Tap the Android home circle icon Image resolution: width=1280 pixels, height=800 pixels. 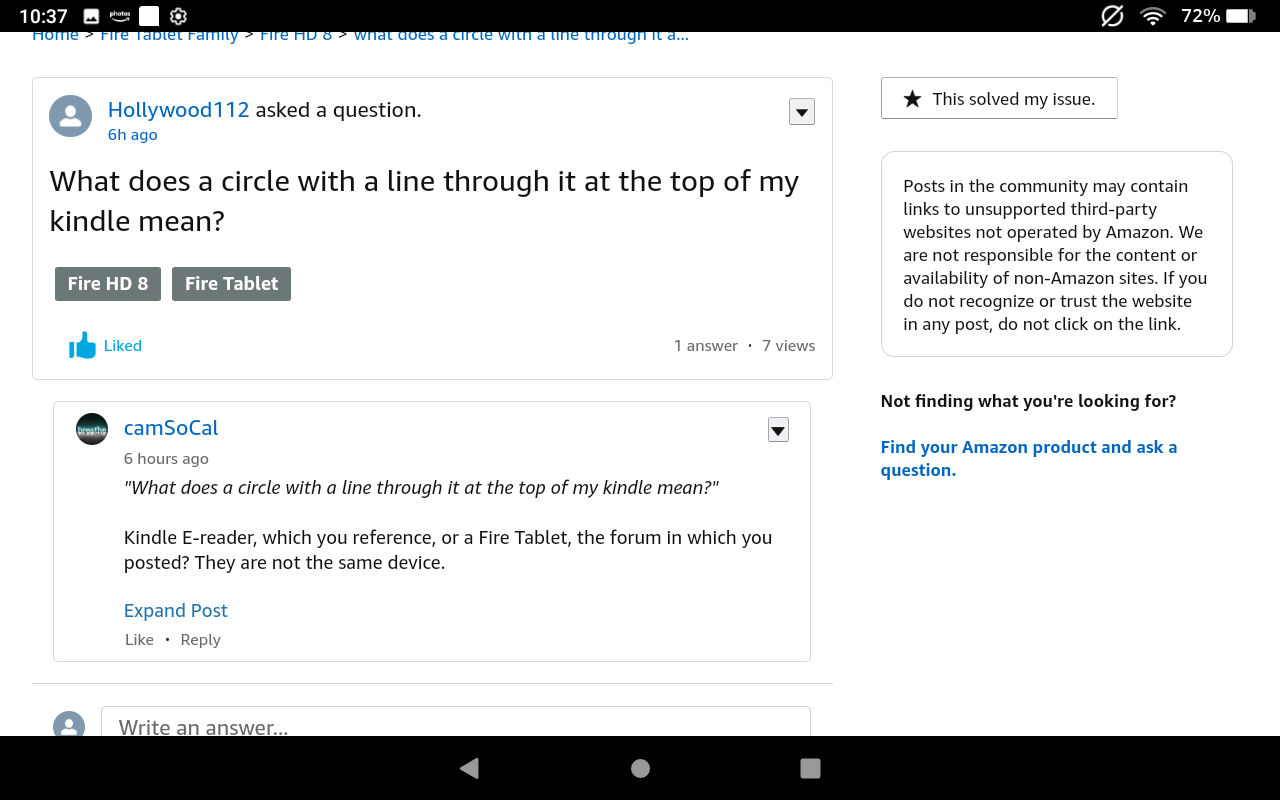(641, 768)
